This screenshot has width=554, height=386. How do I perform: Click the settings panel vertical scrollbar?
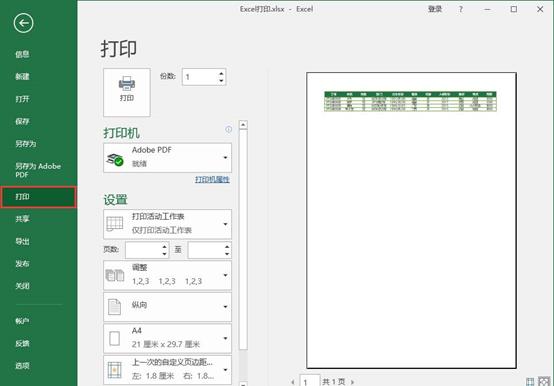243,240
